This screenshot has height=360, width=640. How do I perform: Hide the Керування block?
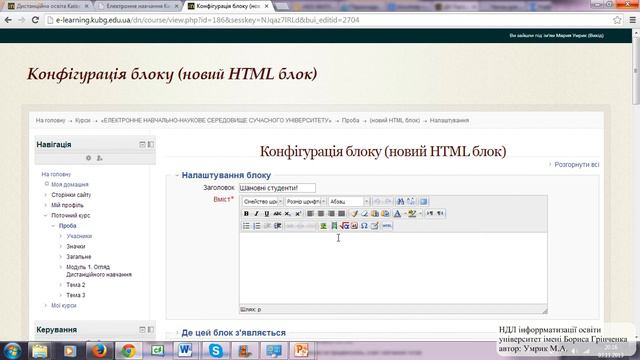point(142,329)
